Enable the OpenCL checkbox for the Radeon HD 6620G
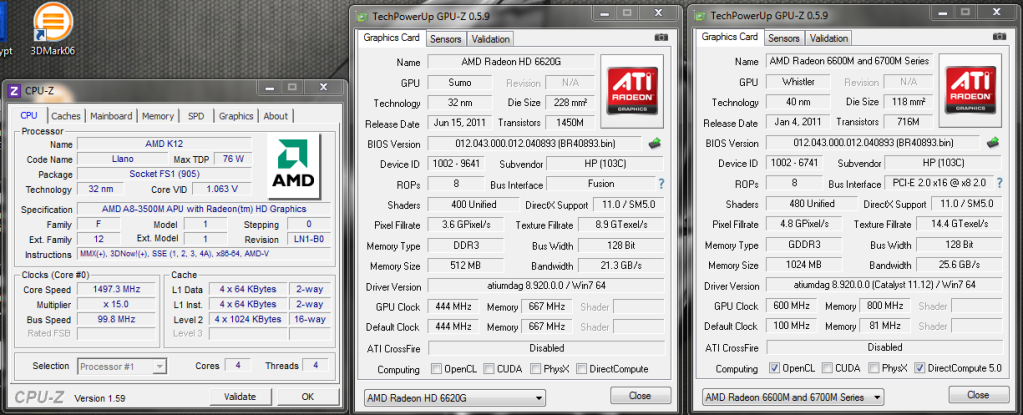Viewport: 1023px width, 415px height. (x=436, y=368)
